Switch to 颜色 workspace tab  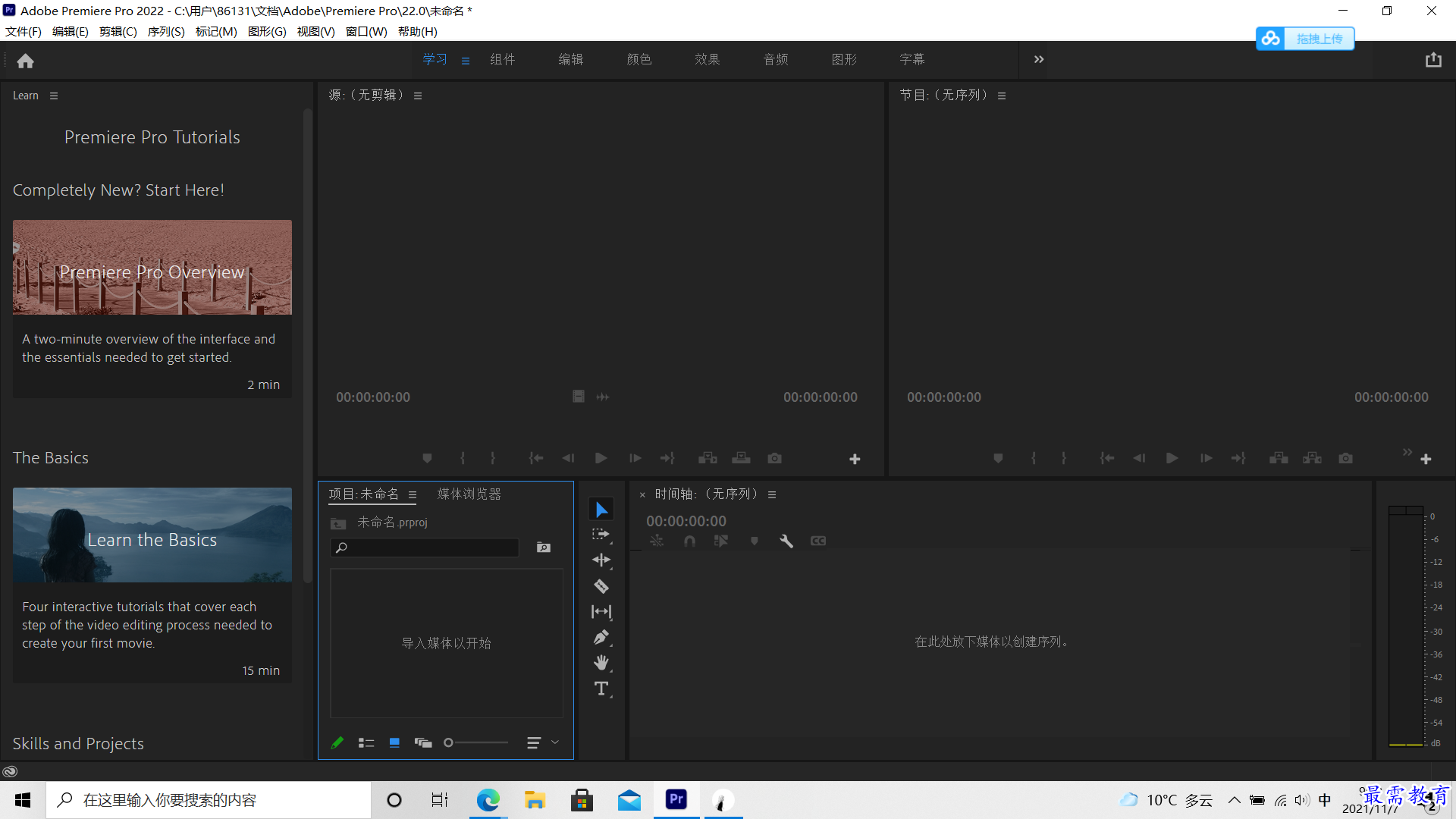639,59
